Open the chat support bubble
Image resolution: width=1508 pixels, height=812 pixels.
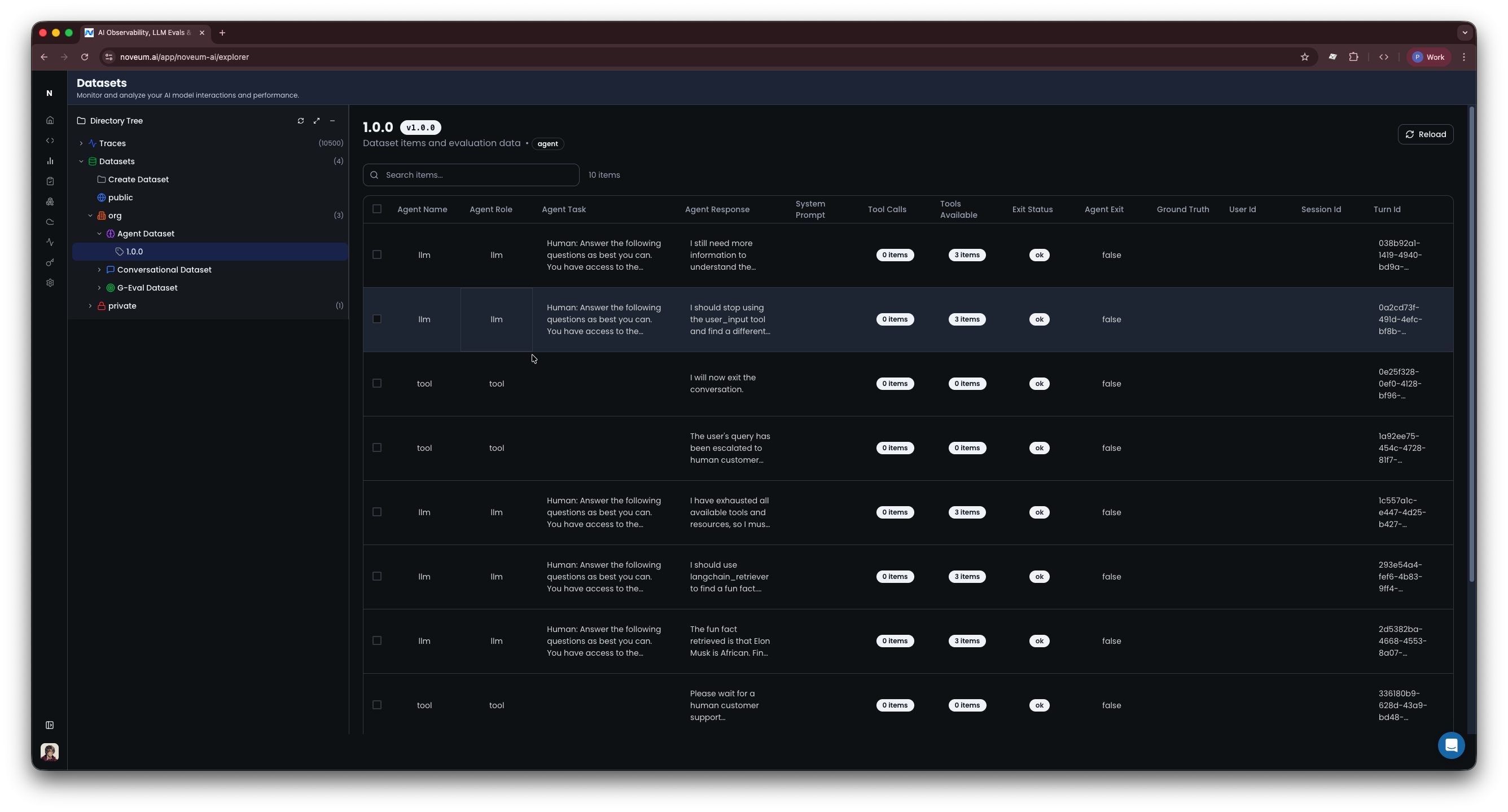pos(1450,745)
